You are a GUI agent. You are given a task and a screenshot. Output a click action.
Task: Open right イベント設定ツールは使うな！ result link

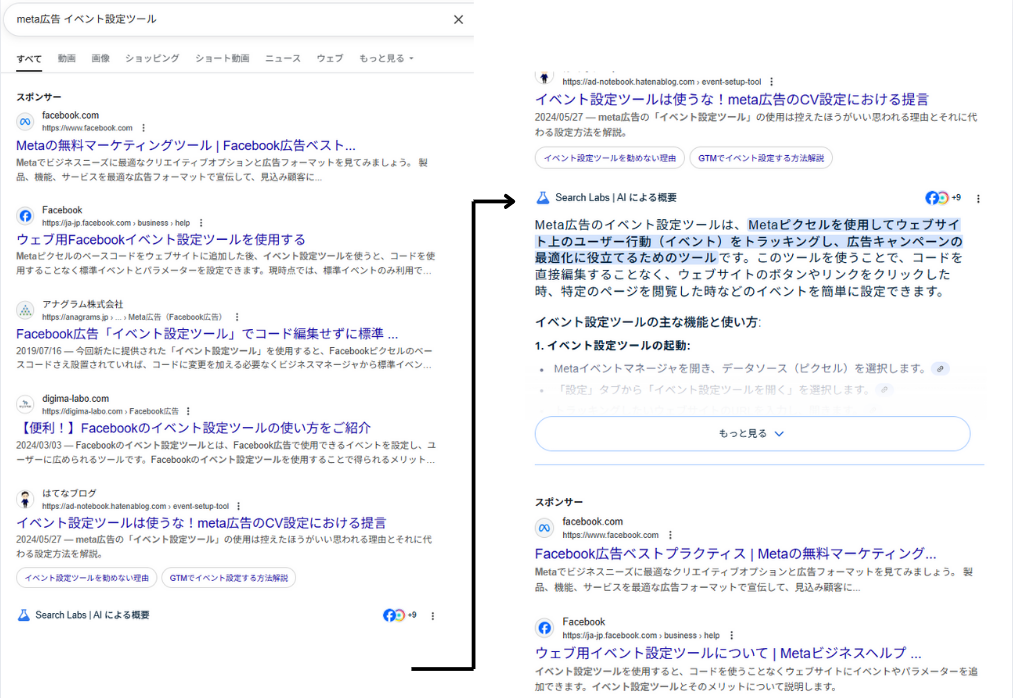[x=731, y=100]
